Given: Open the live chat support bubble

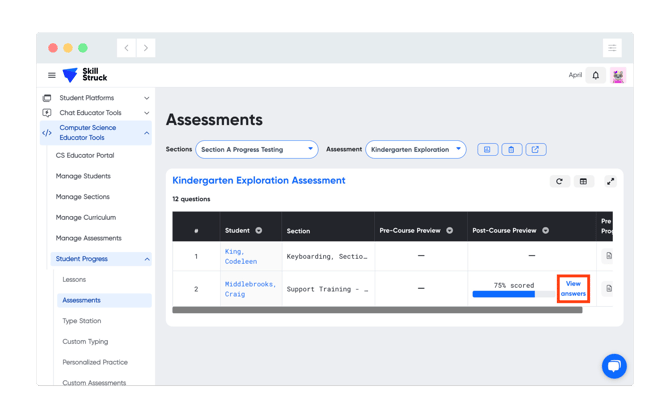Looking at the screenshot, I should (614, 366).
